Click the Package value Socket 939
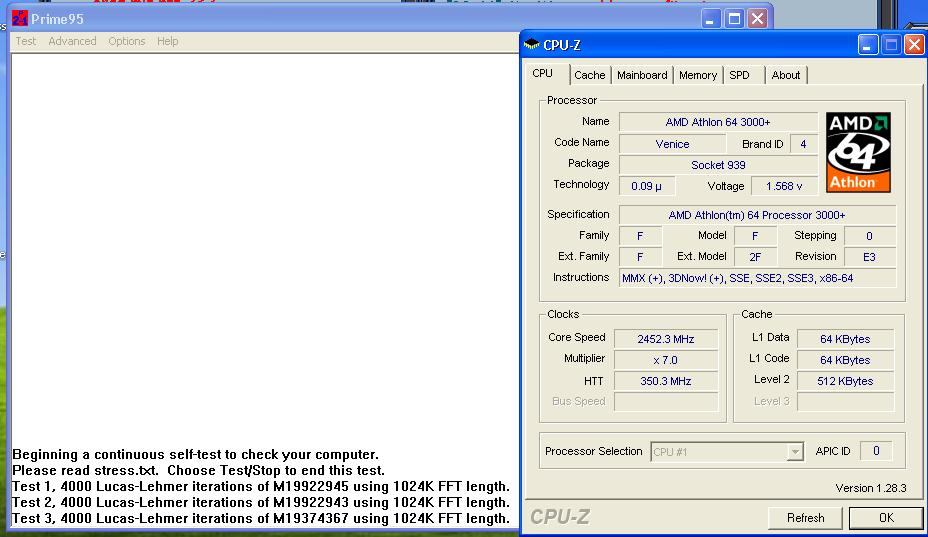The width and height of the screenshot is (928, 537). click(718, 165)
